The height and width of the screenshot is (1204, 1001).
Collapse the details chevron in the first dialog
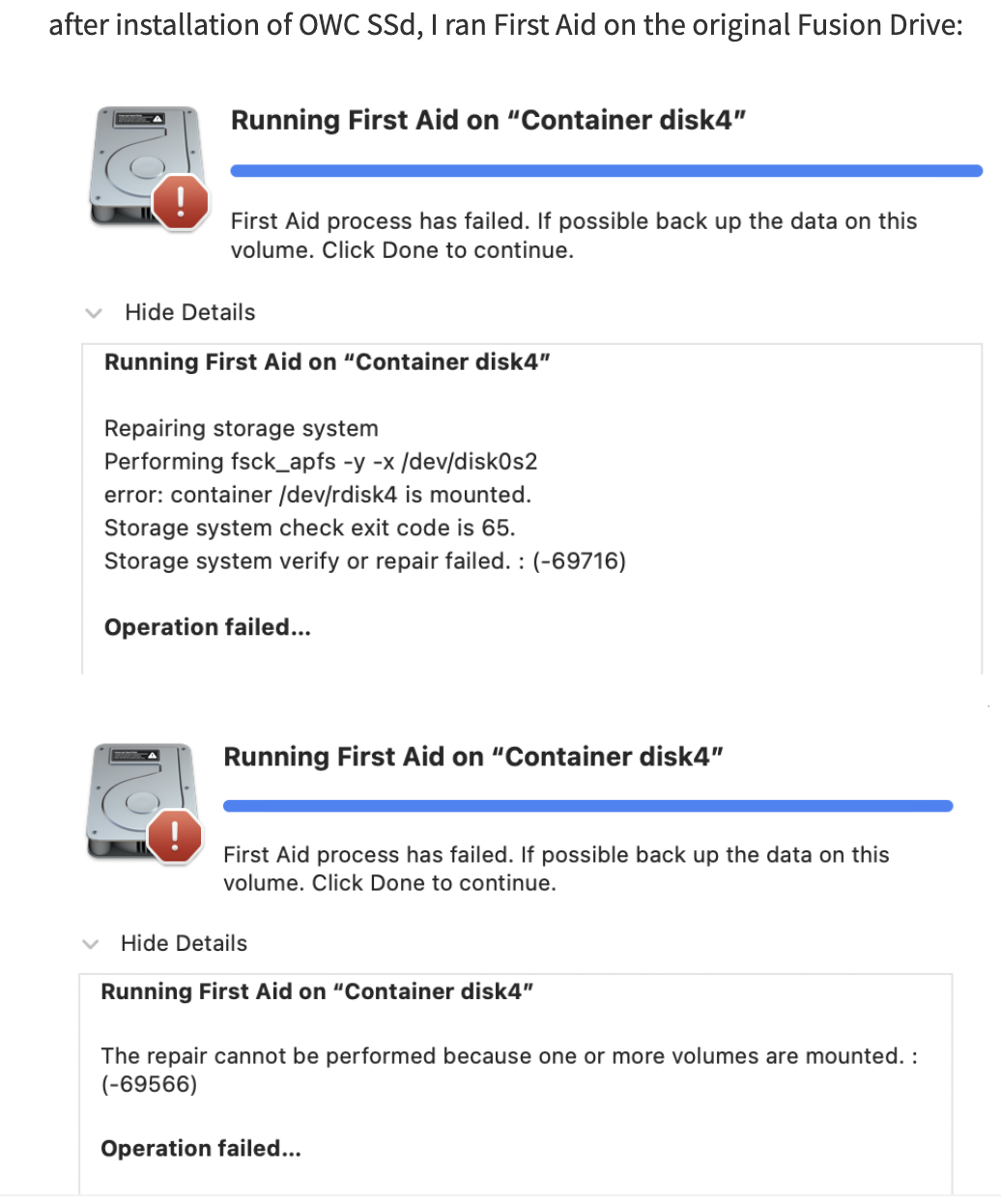pyautogui.click(x=94, y=313)
